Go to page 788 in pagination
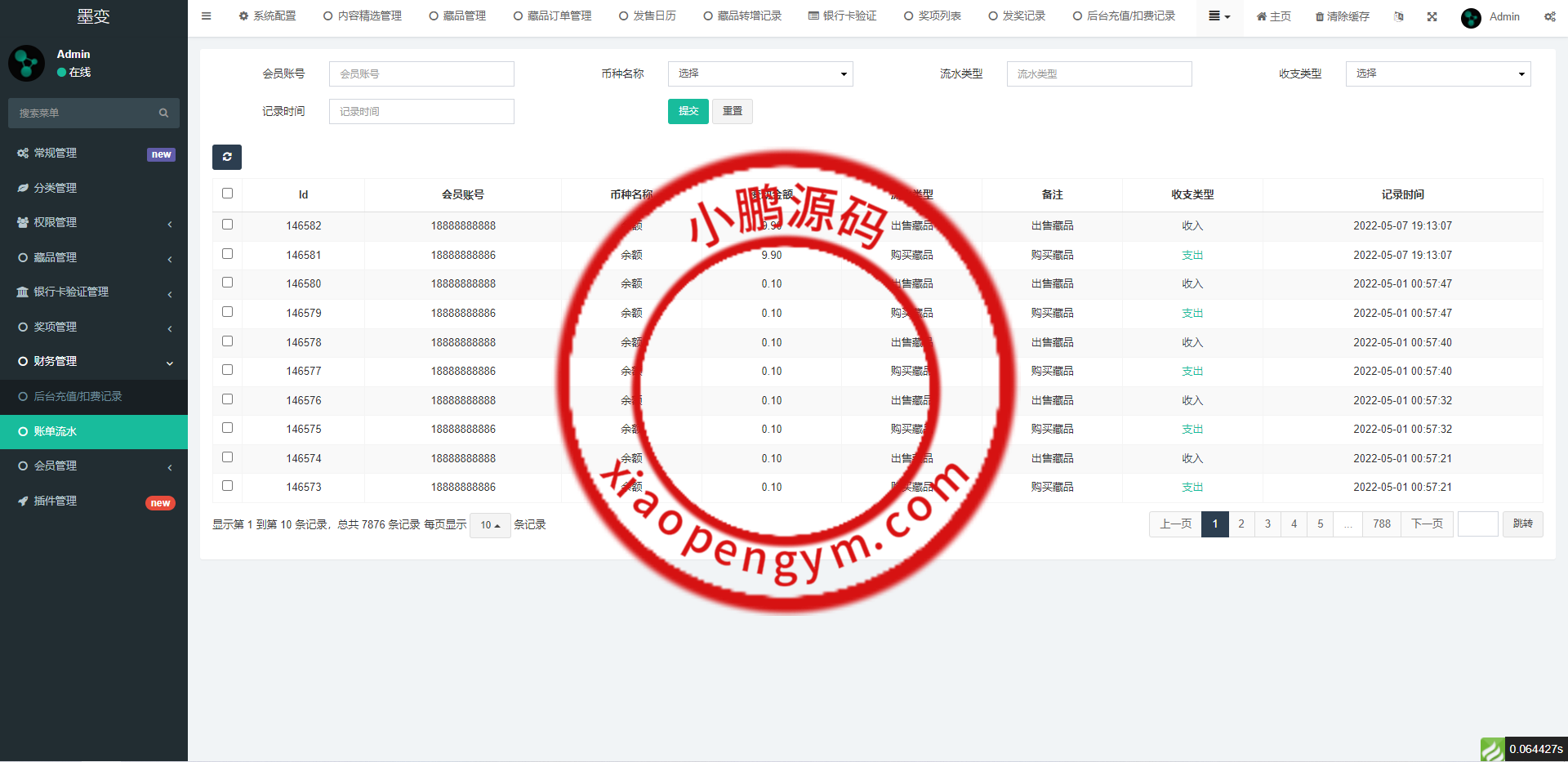Viewport: 1568px width, 762px height. [1381, 524]
